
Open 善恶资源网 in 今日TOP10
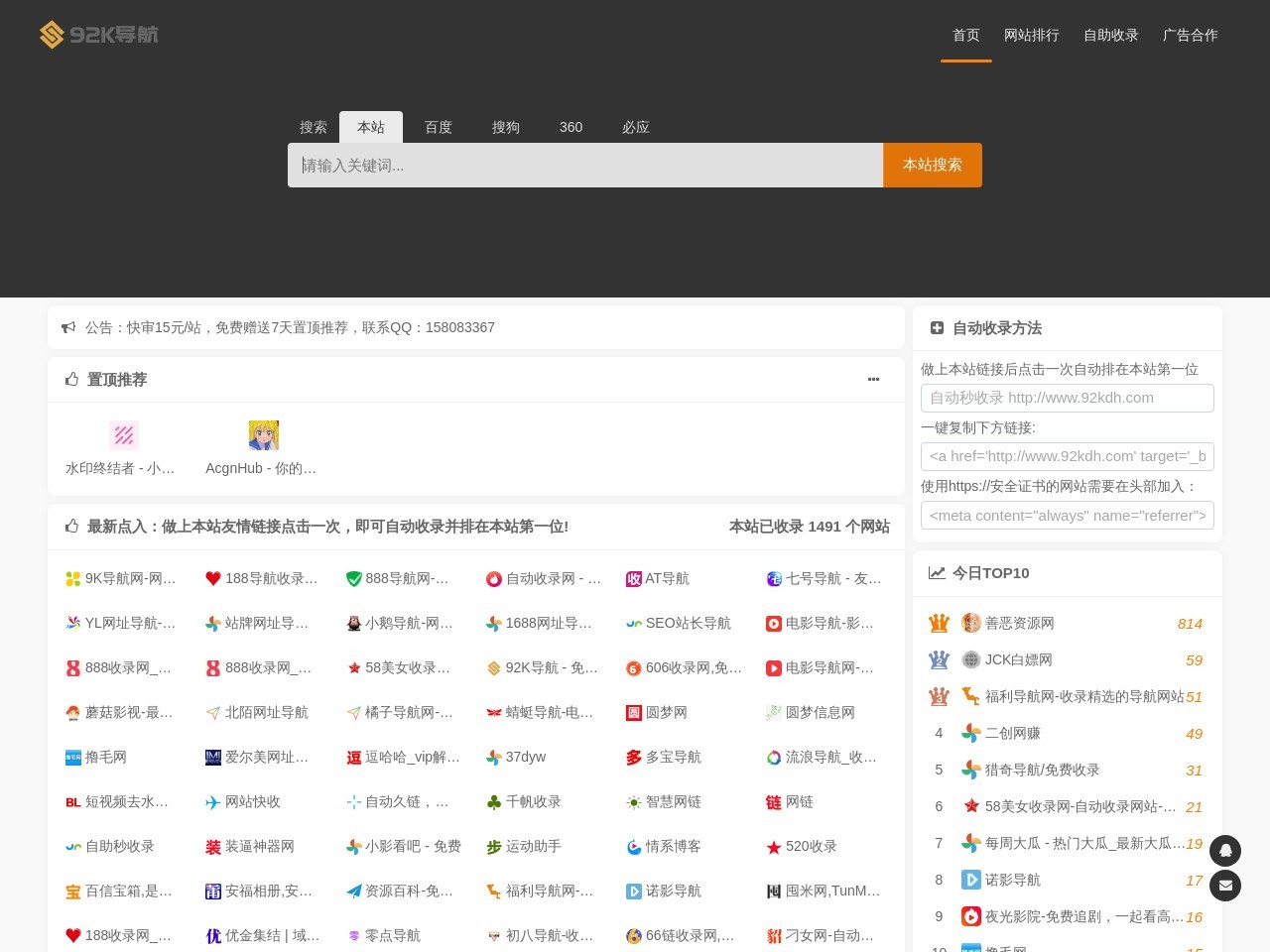(1020, 623)
